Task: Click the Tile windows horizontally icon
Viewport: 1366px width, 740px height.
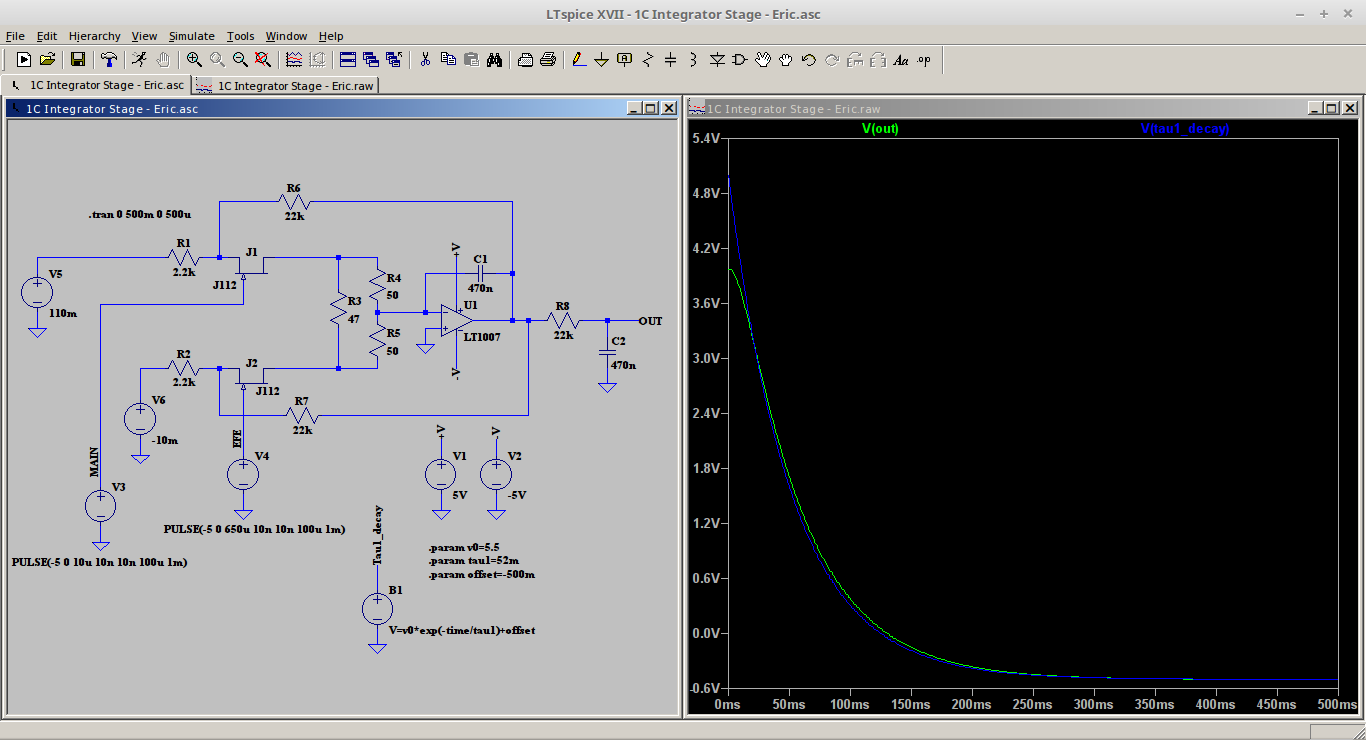Action: (348, 60)
